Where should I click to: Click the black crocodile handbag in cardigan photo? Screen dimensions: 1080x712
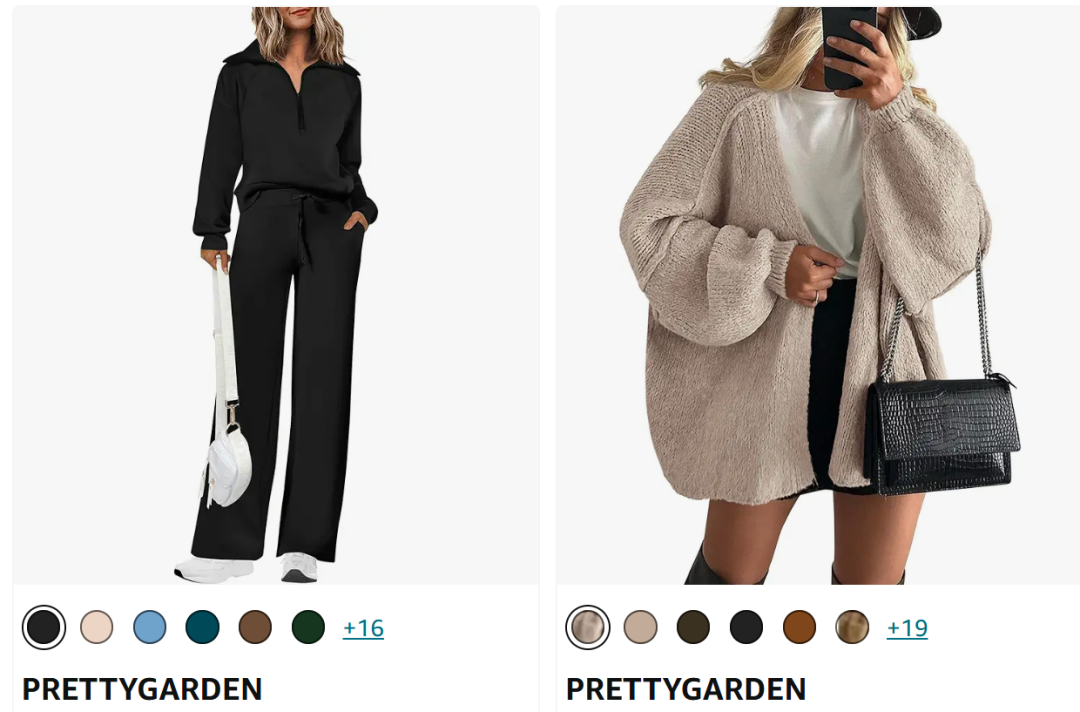coord(942,434)
